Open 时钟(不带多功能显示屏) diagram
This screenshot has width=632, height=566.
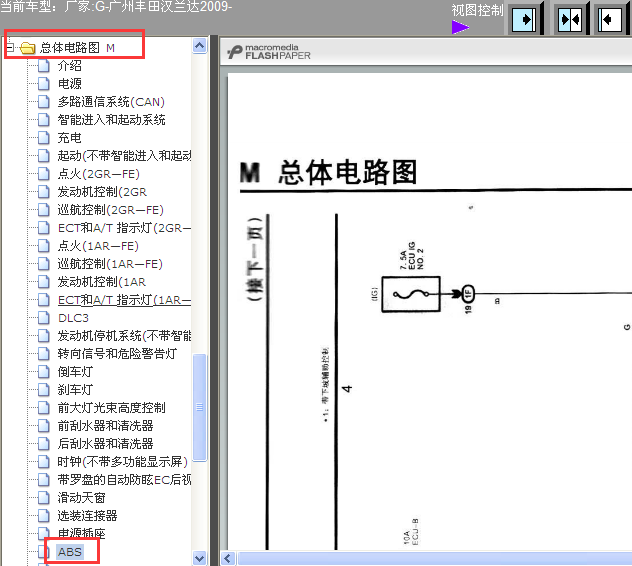[x=123, y=462]
